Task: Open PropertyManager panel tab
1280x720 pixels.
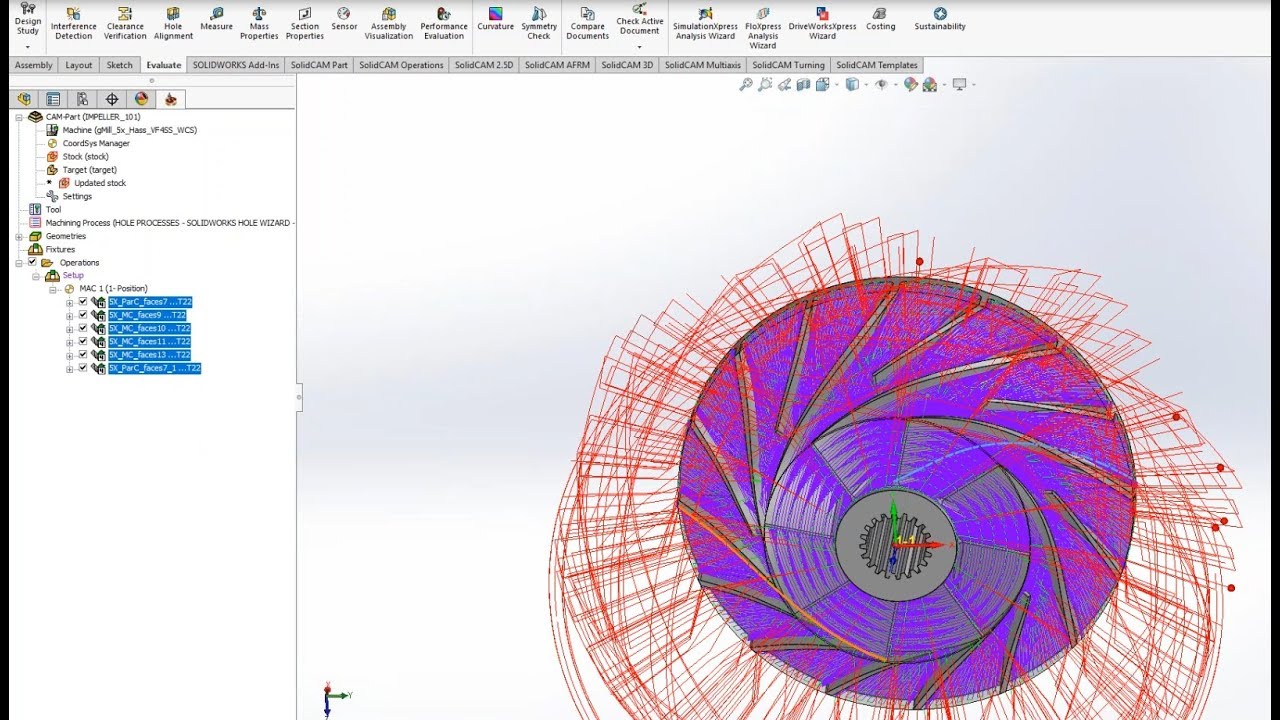Action: click(53, 99)
